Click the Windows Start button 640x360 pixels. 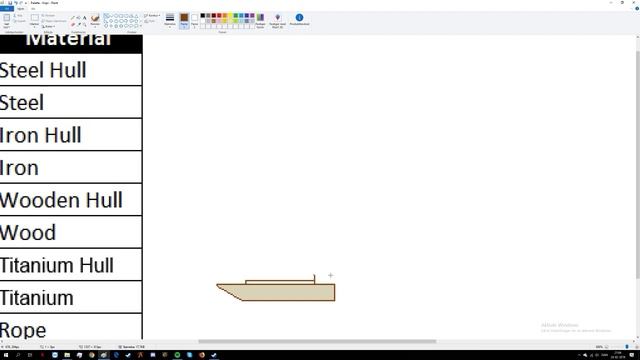[x=6, y=355]
